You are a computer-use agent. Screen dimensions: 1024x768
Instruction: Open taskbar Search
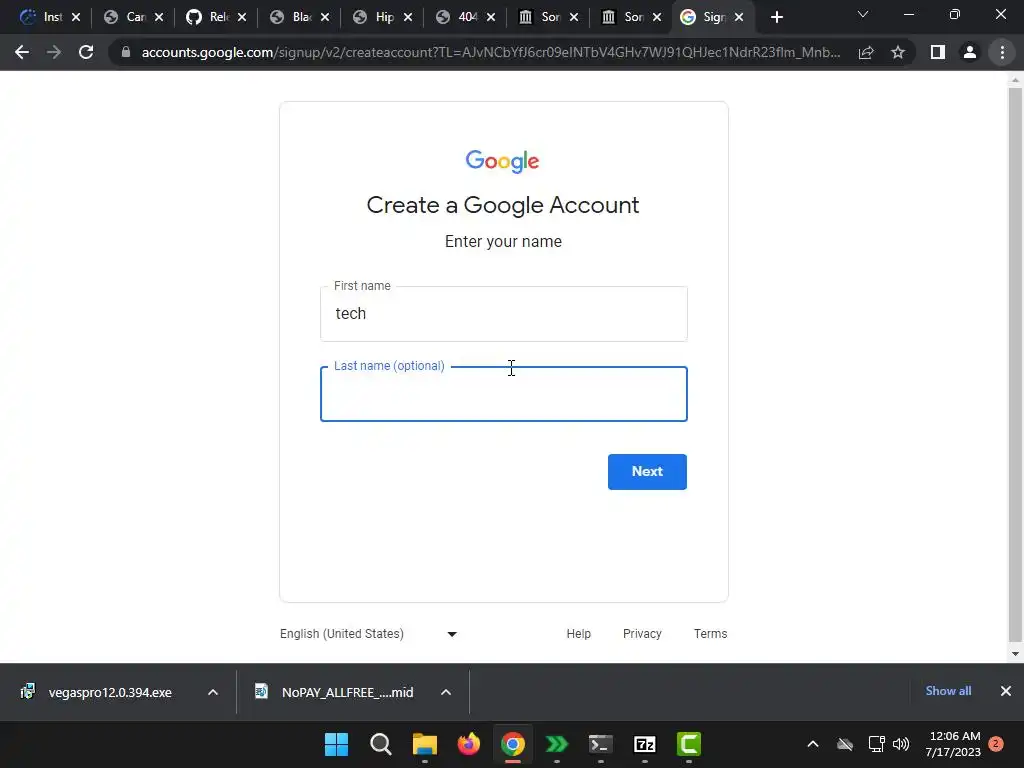pyautogui.click(x=381, y=744)
